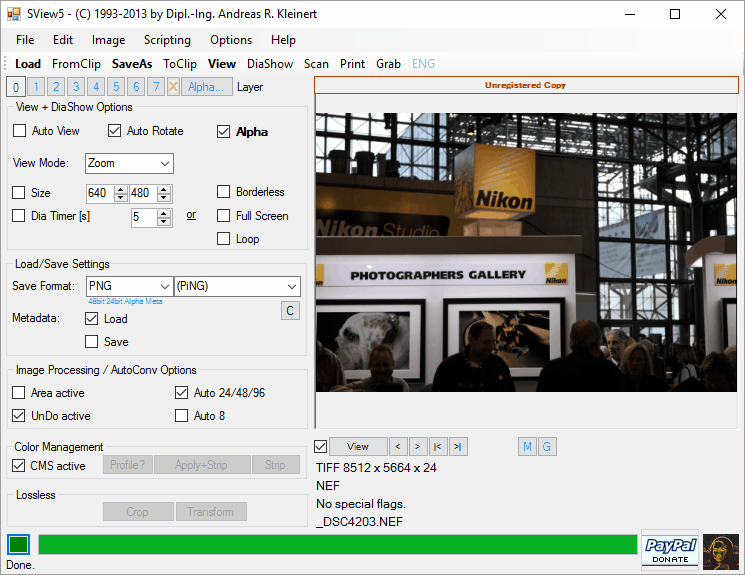The image size is (745, 575).
Task: Click the View button below preview
Action: (x=358, y=446)
